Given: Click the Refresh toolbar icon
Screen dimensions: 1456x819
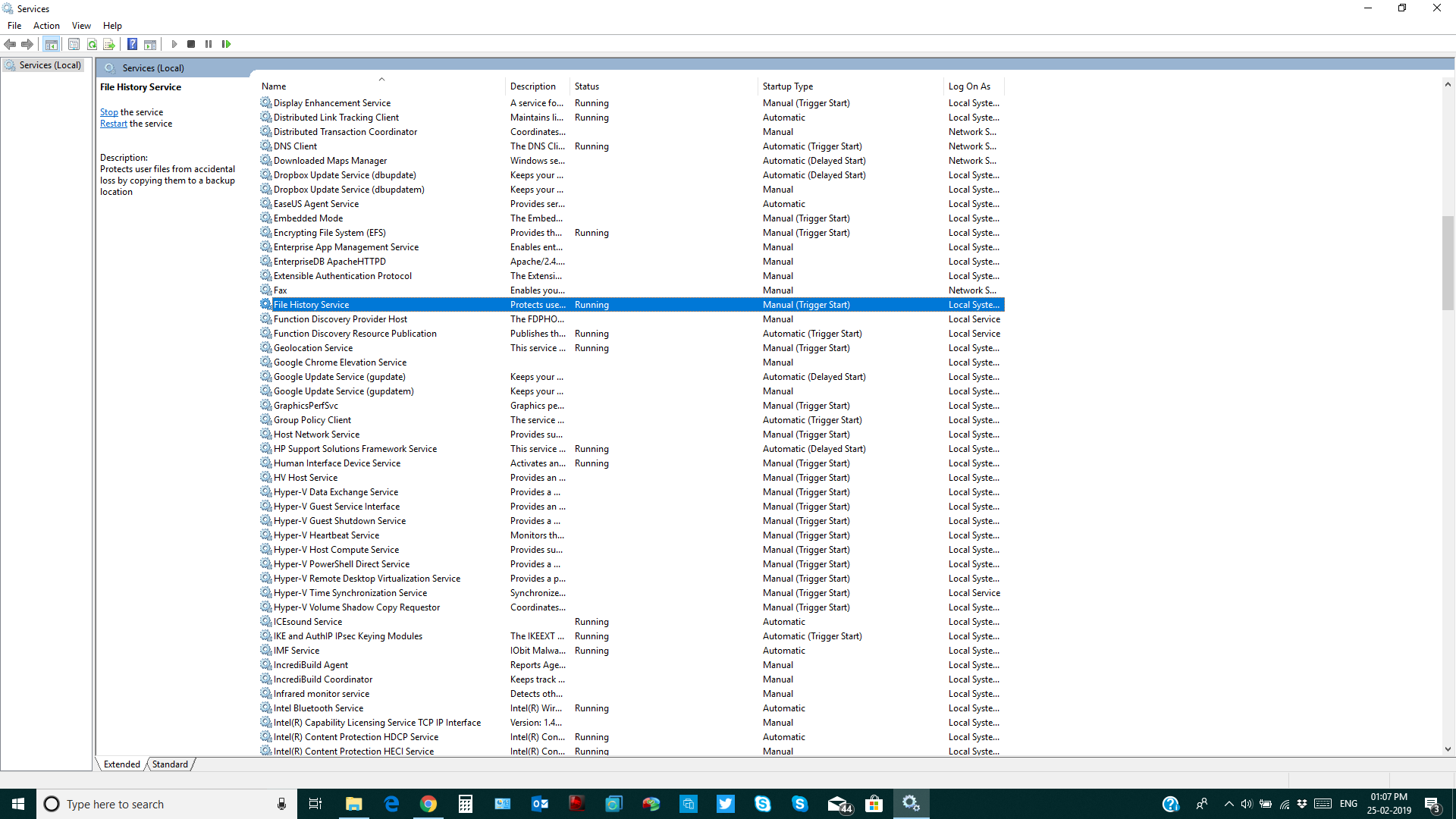Looking at the screenshot, I should tap(92, 44).
